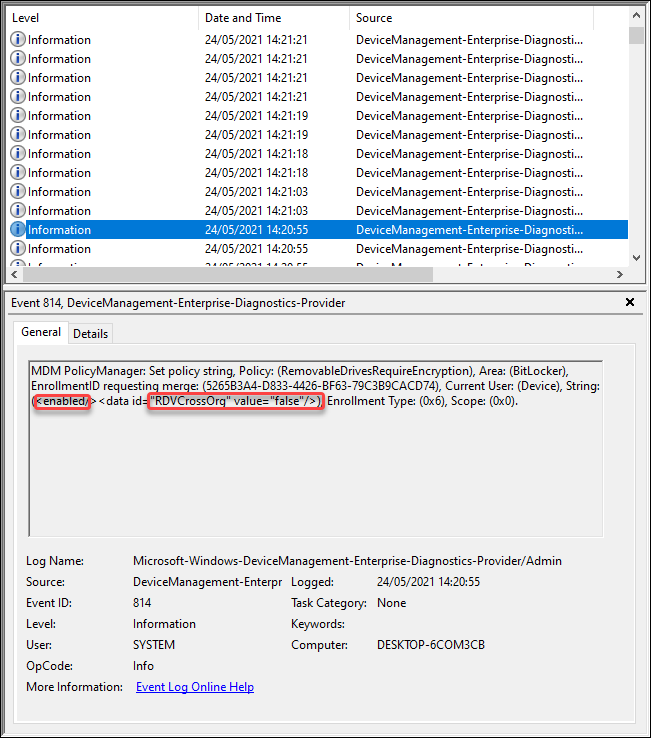The height and width of the screenshot is (738, 651).
Task: Click the event list vertical scrollbar down arrow
Action: (x=636, y=257)
